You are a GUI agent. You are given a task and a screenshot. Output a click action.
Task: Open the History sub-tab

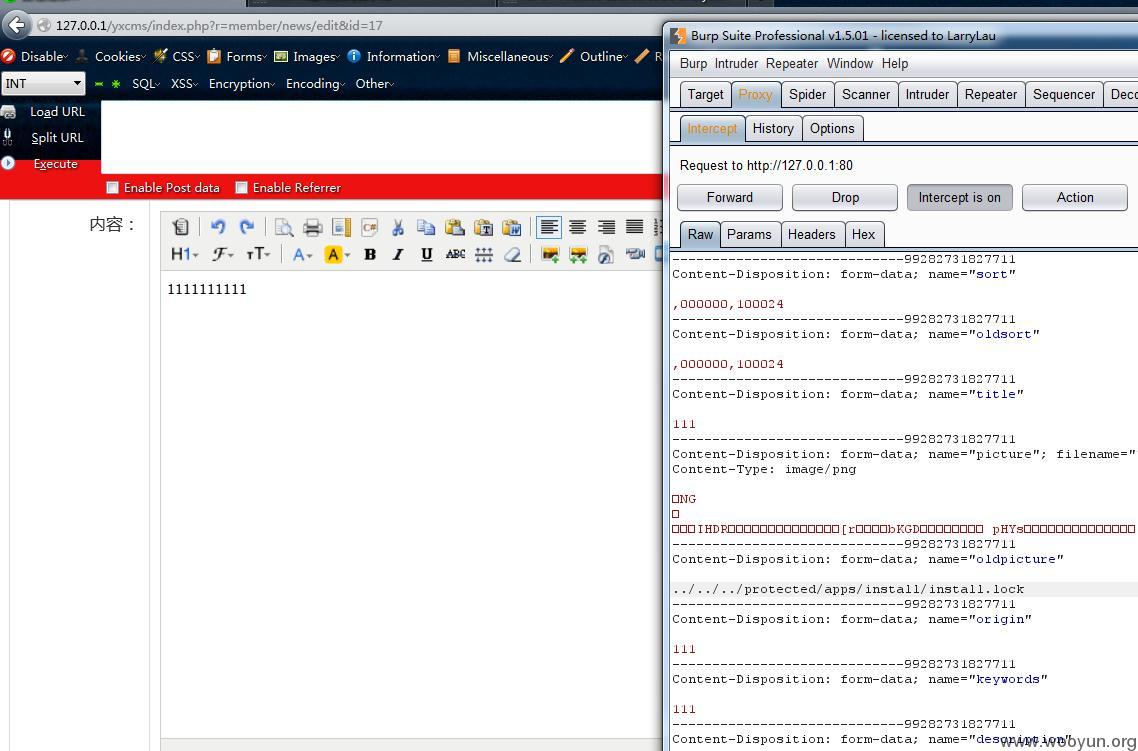coord(773,128)
